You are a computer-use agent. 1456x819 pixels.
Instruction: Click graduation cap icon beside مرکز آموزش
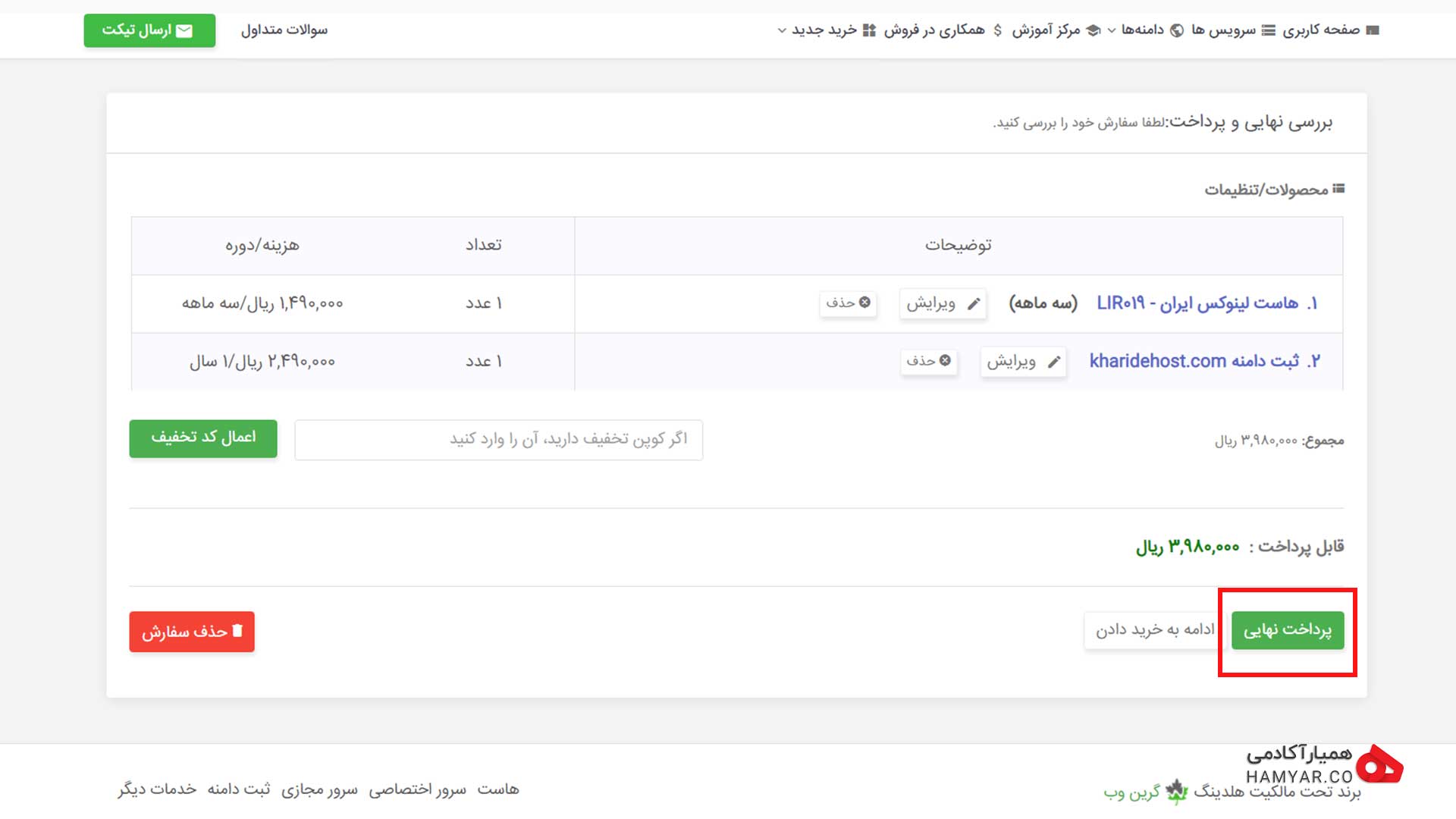(1093, 30)
